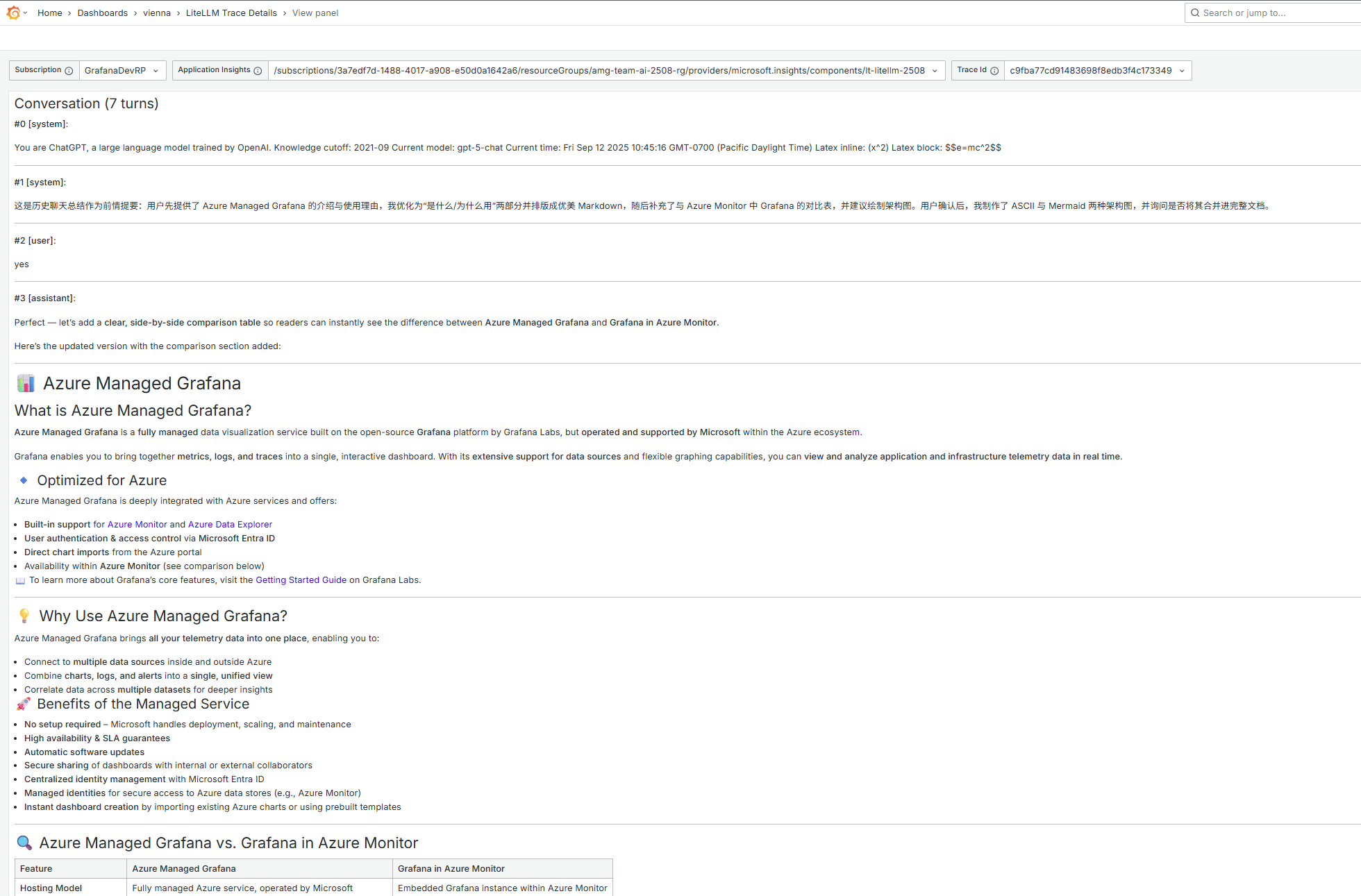Click the Grafana logo icon
Image resolution: width=1361 pixels, height=896 pixels.
click(13, 12)
